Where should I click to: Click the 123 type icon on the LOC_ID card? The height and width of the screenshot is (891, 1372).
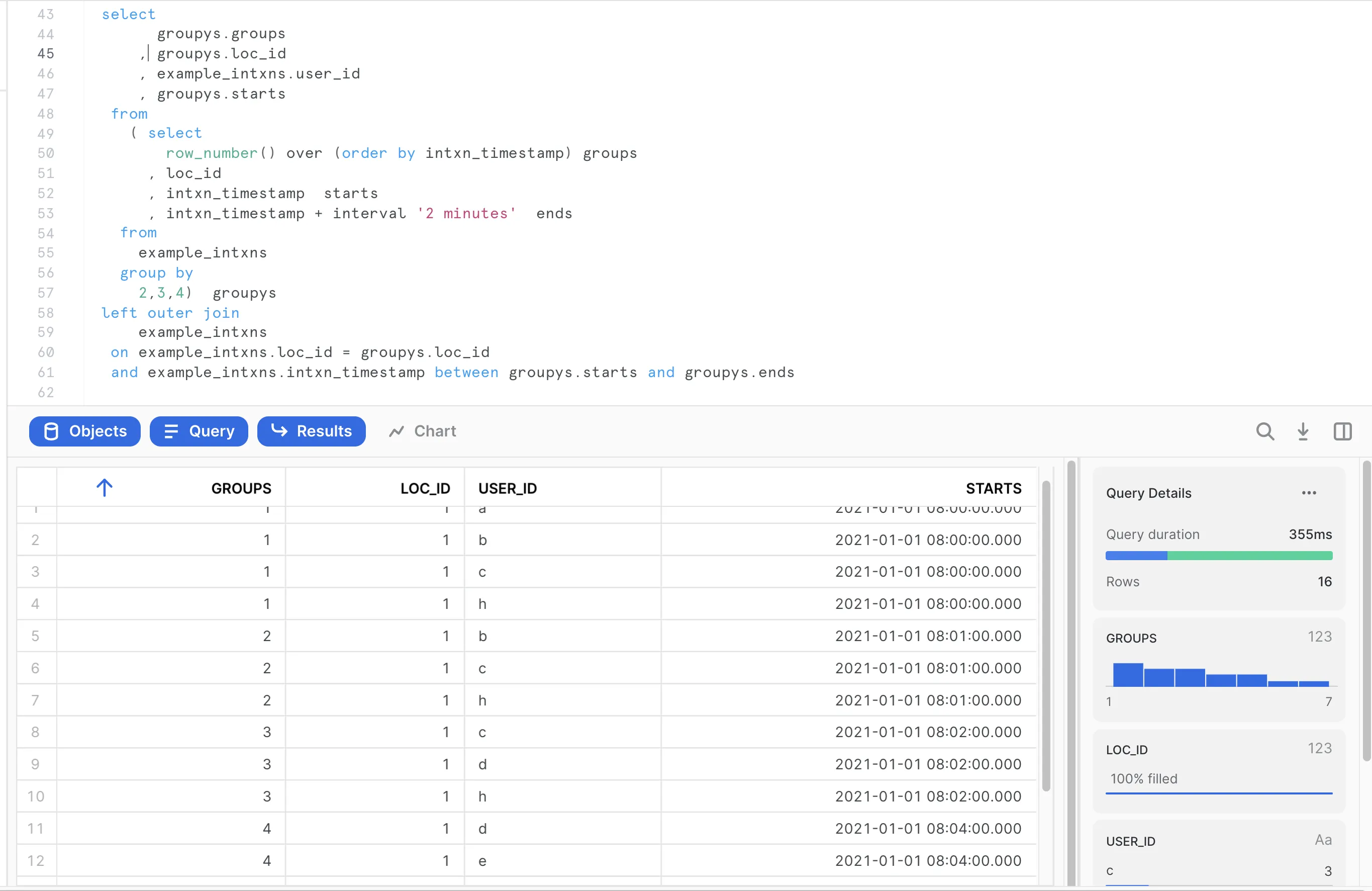[1320, 749]
